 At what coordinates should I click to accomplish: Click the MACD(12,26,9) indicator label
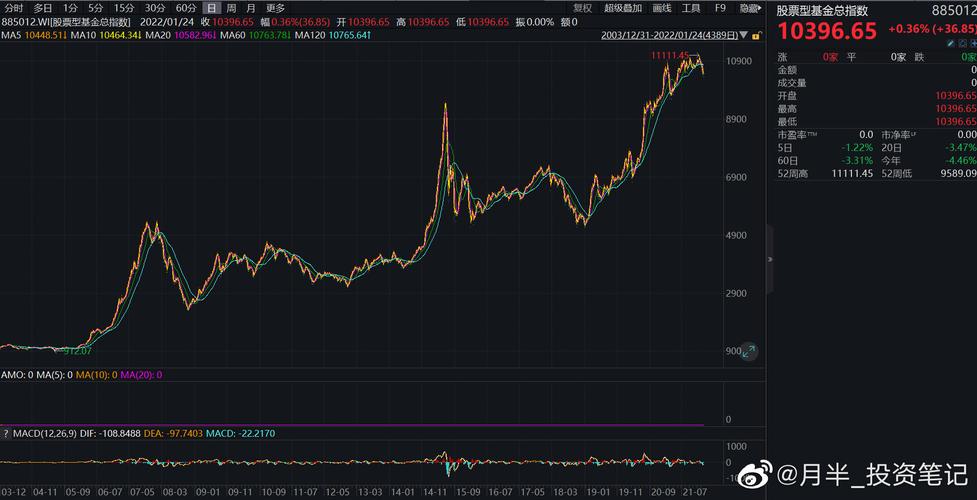point(47,433)
